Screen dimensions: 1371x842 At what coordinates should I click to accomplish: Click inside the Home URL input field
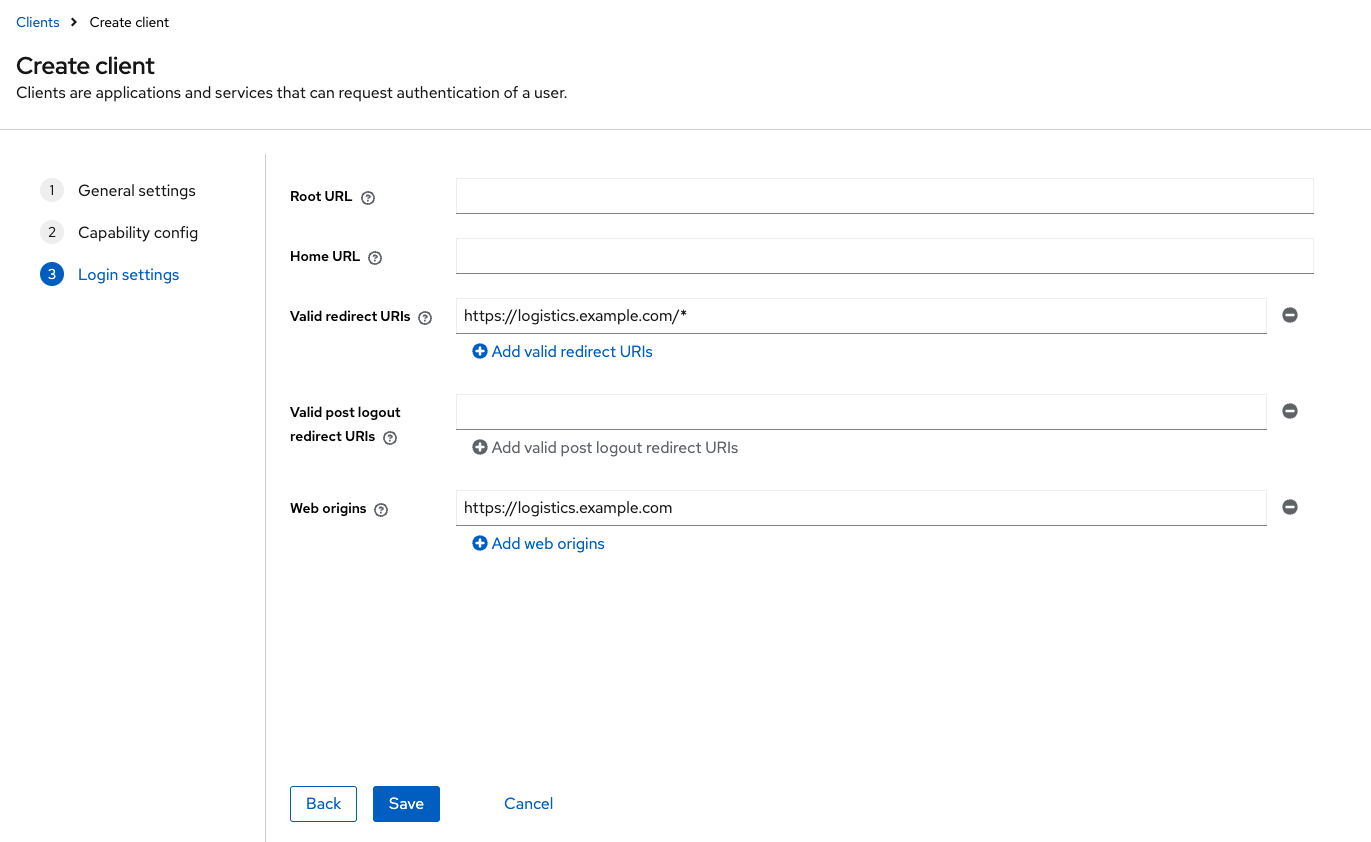[884, 255]
